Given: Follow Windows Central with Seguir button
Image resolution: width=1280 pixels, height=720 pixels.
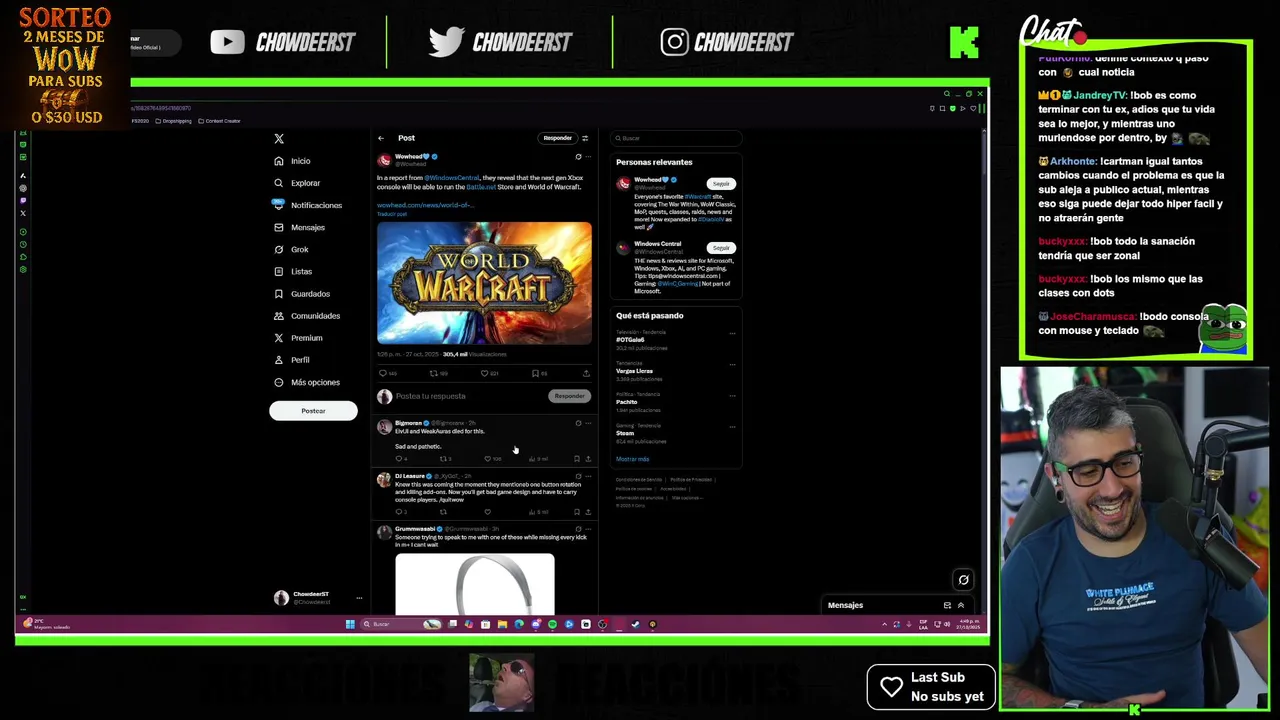Looking at the screenshot, I should click(x=721, y=248).
